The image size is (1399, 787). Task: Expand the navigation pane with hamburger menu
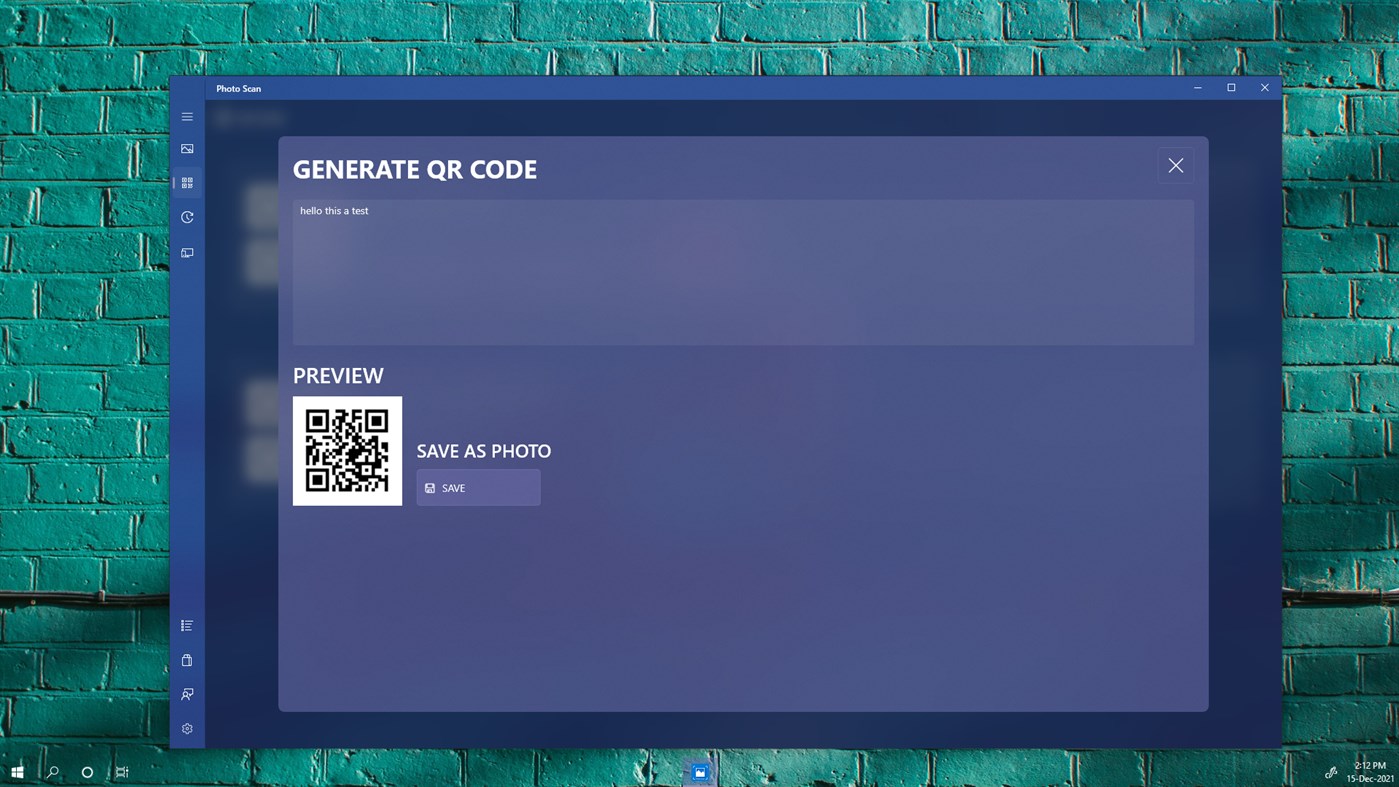[x=187, y=116]
